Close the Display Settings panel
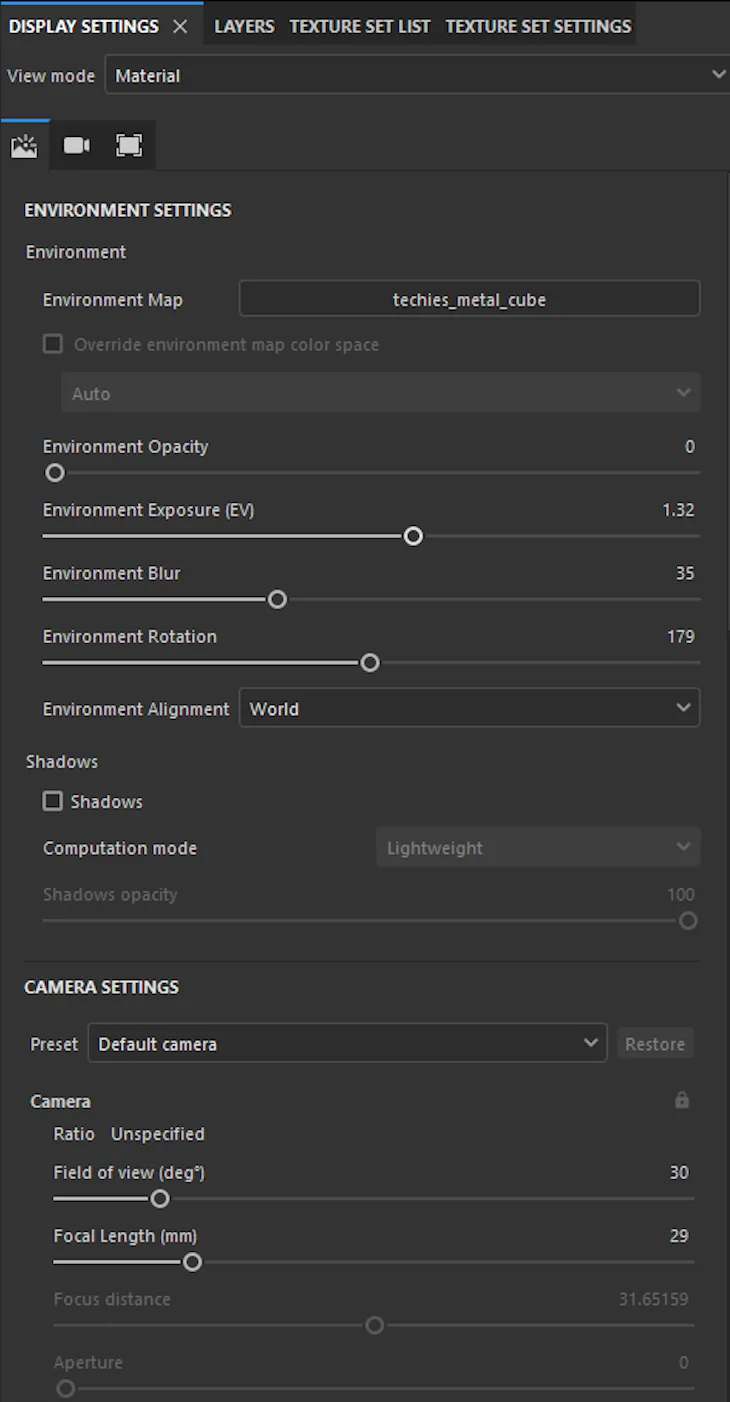Image resolution: width=730 pixels, height=1402 pixels. pos(180,27)
